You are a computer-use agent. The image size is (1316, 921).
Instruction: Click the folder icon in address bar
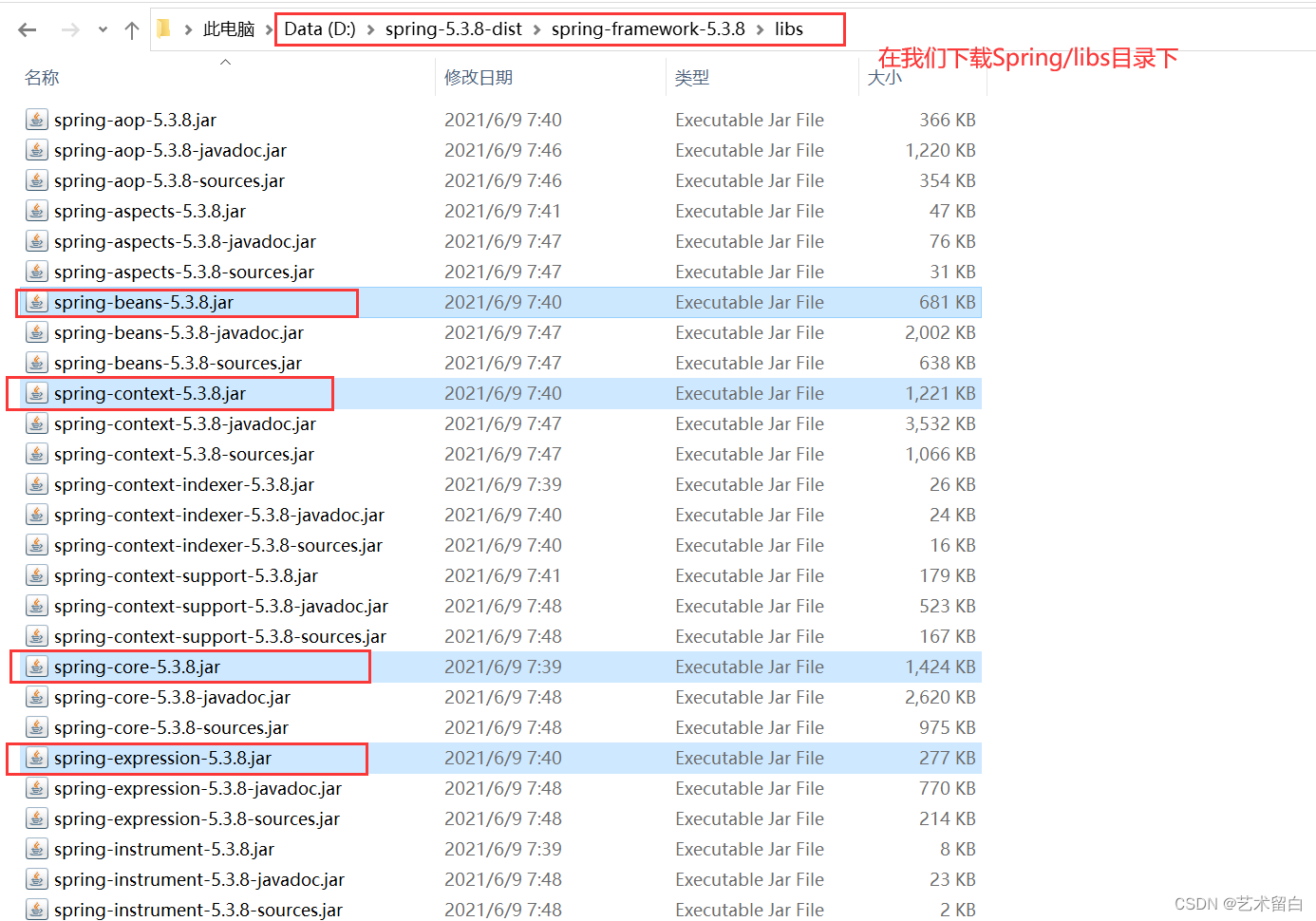point(163,28)
